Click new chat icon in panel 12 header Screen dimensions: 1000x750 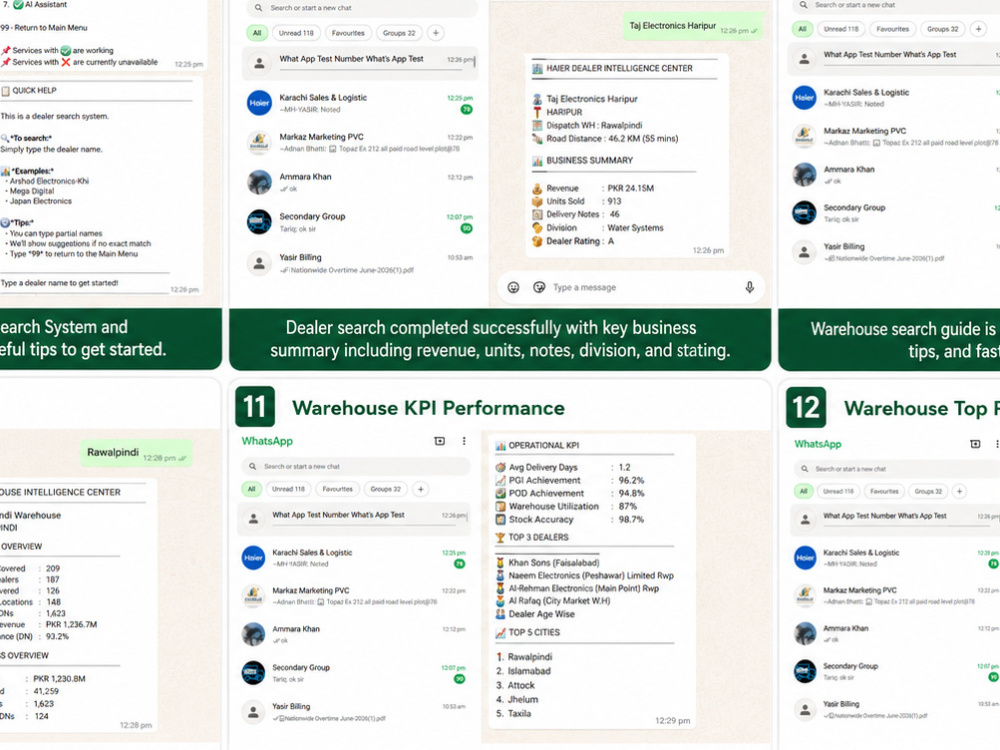(975, 444)
